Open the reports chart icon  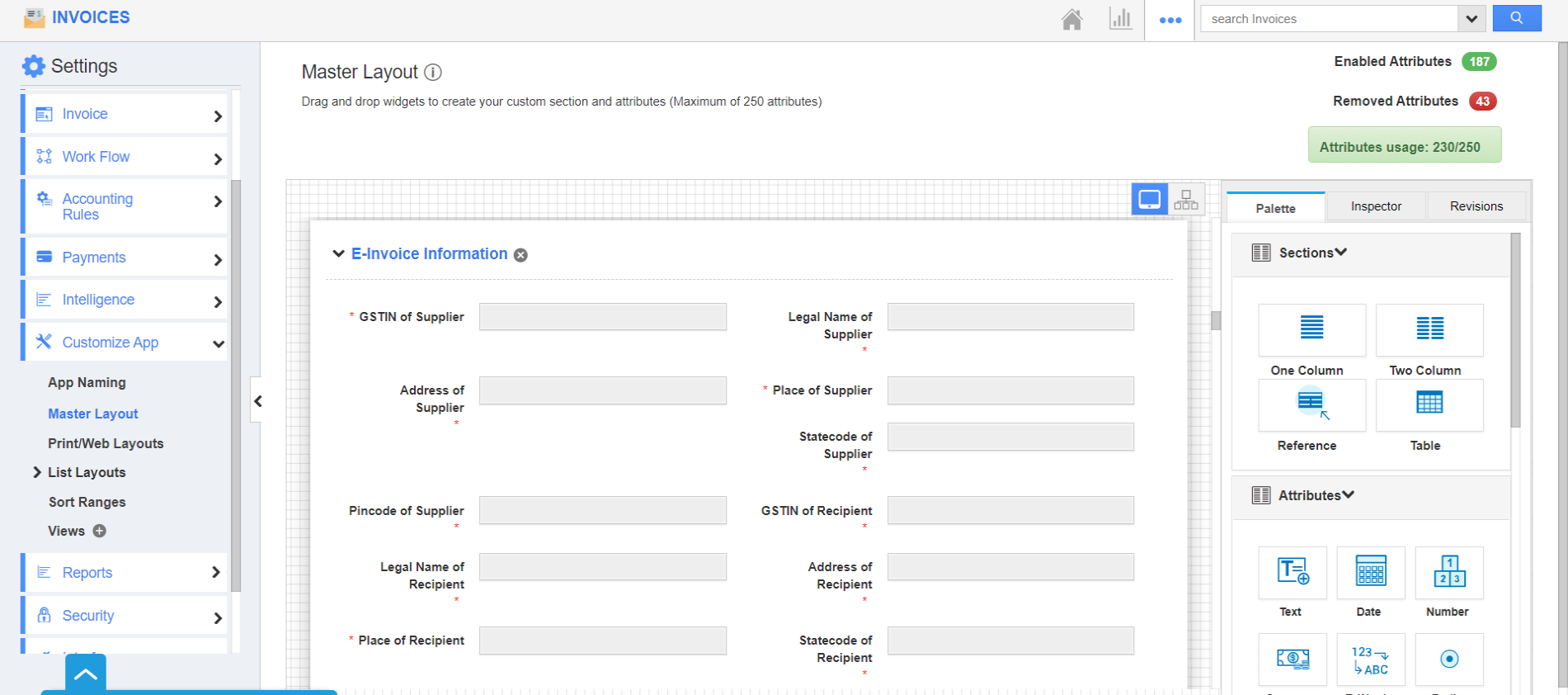pos(1120,19)
